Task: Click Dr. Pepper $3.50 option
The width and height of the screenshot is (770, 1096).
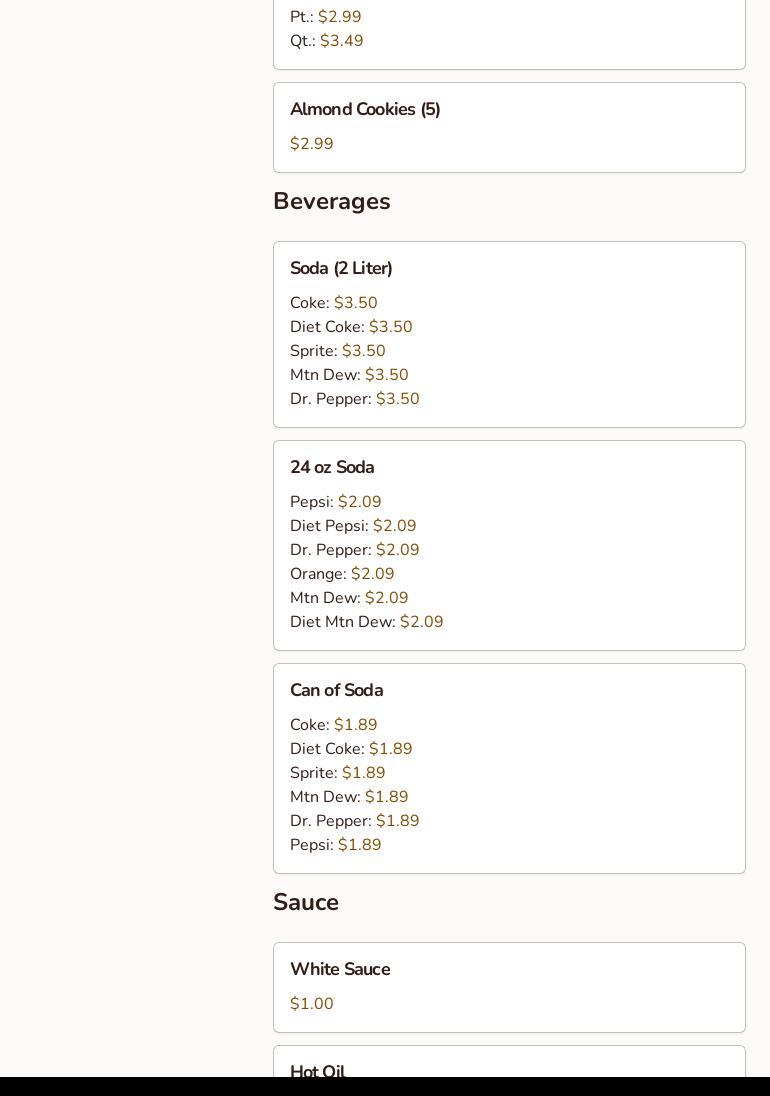Action: 354,399
